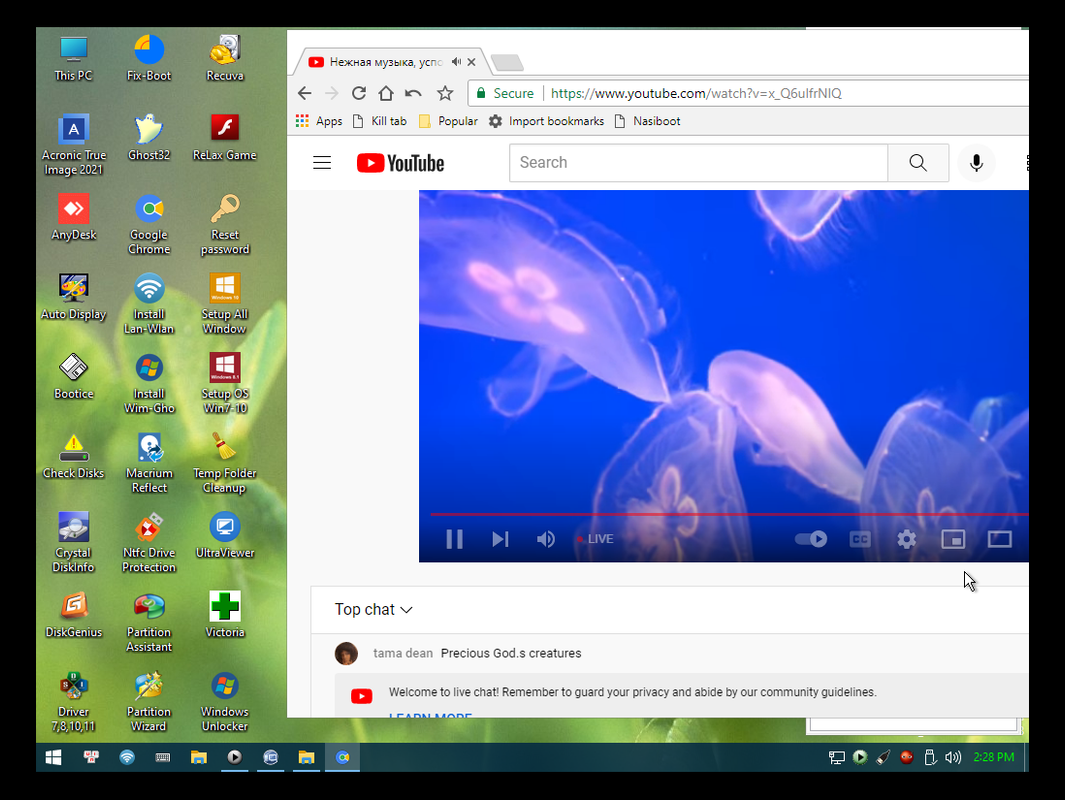Open the Apps bookmark

point(319,121)
